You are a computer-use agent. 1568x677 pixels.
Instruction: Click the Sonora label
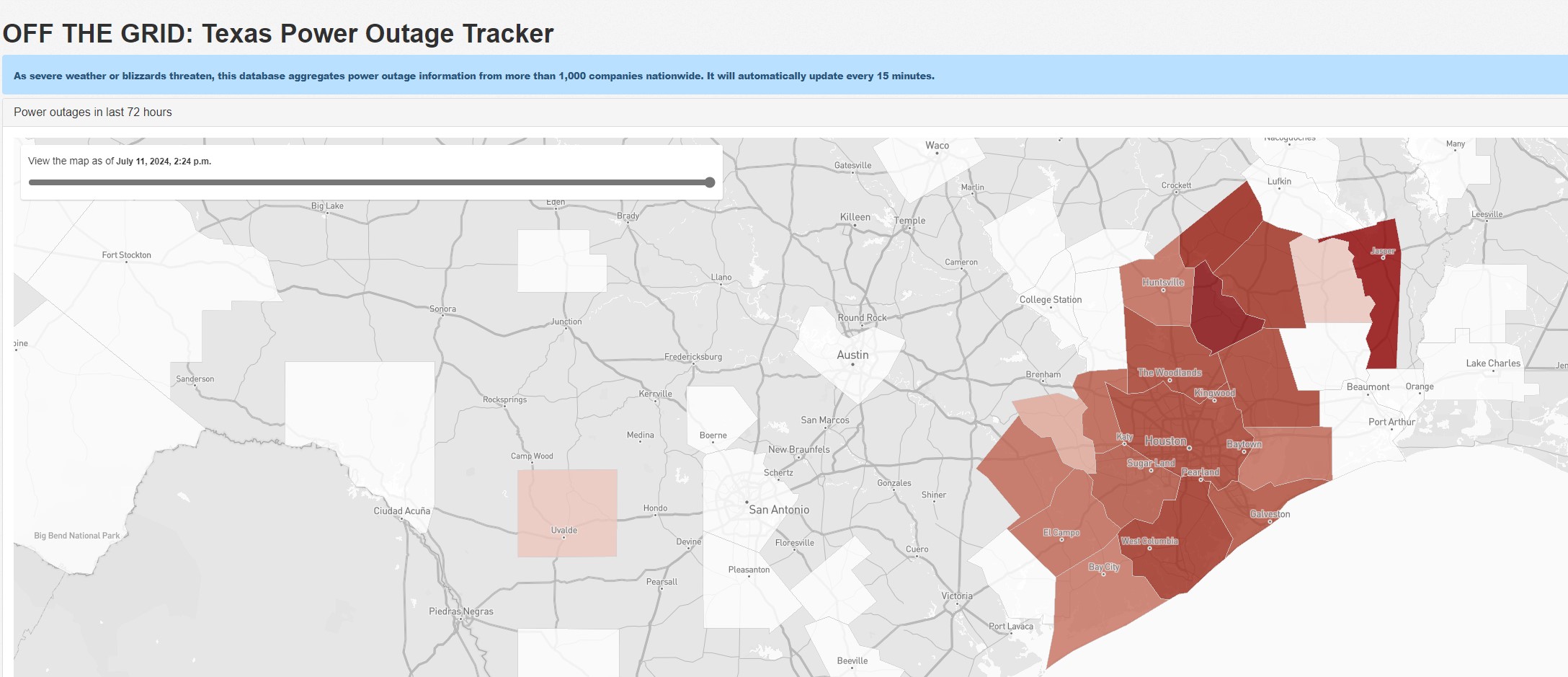coord(442,309)
